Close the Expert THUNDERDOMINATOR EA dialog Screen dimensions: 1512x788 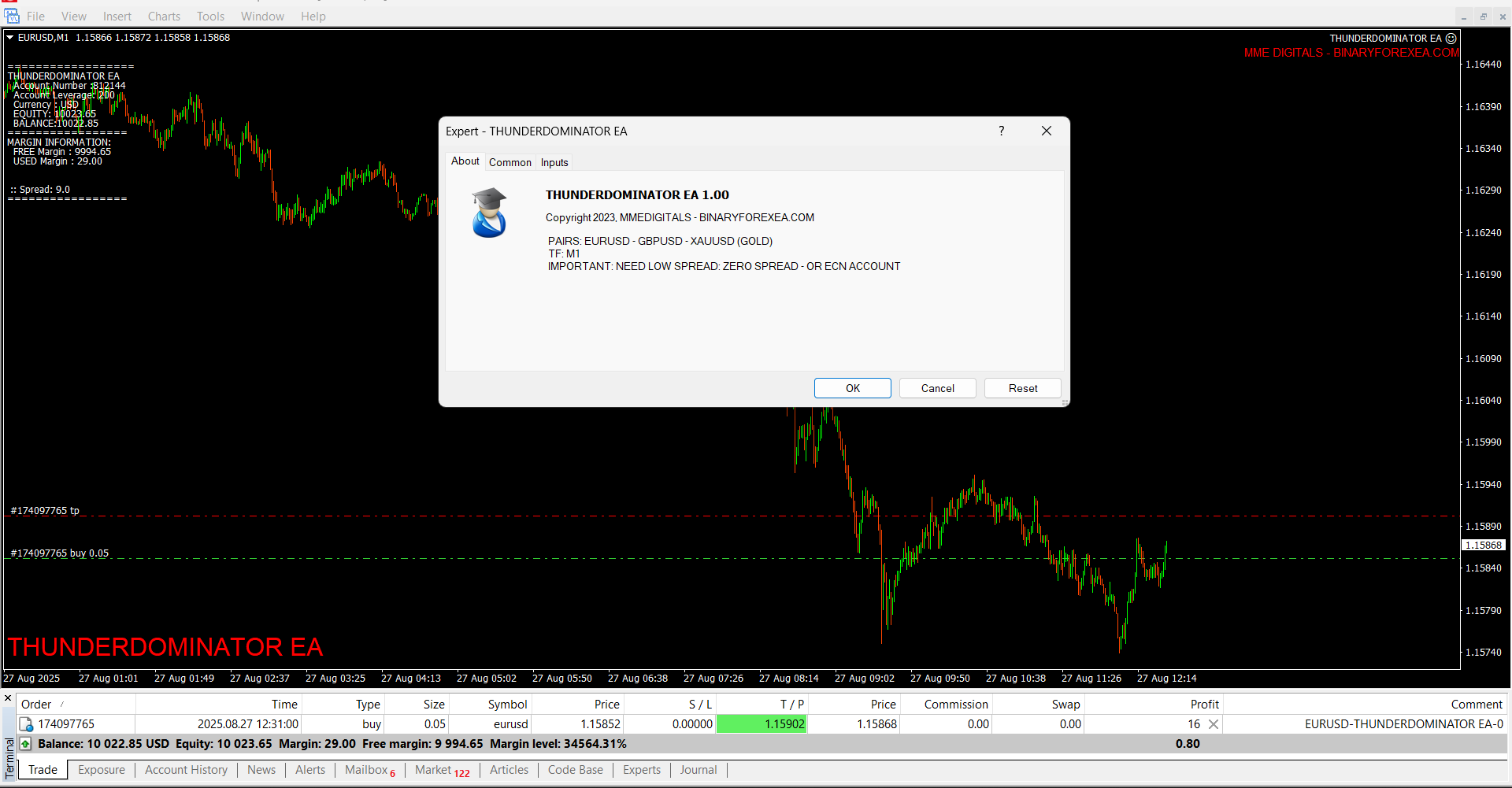pos(1047,131)
